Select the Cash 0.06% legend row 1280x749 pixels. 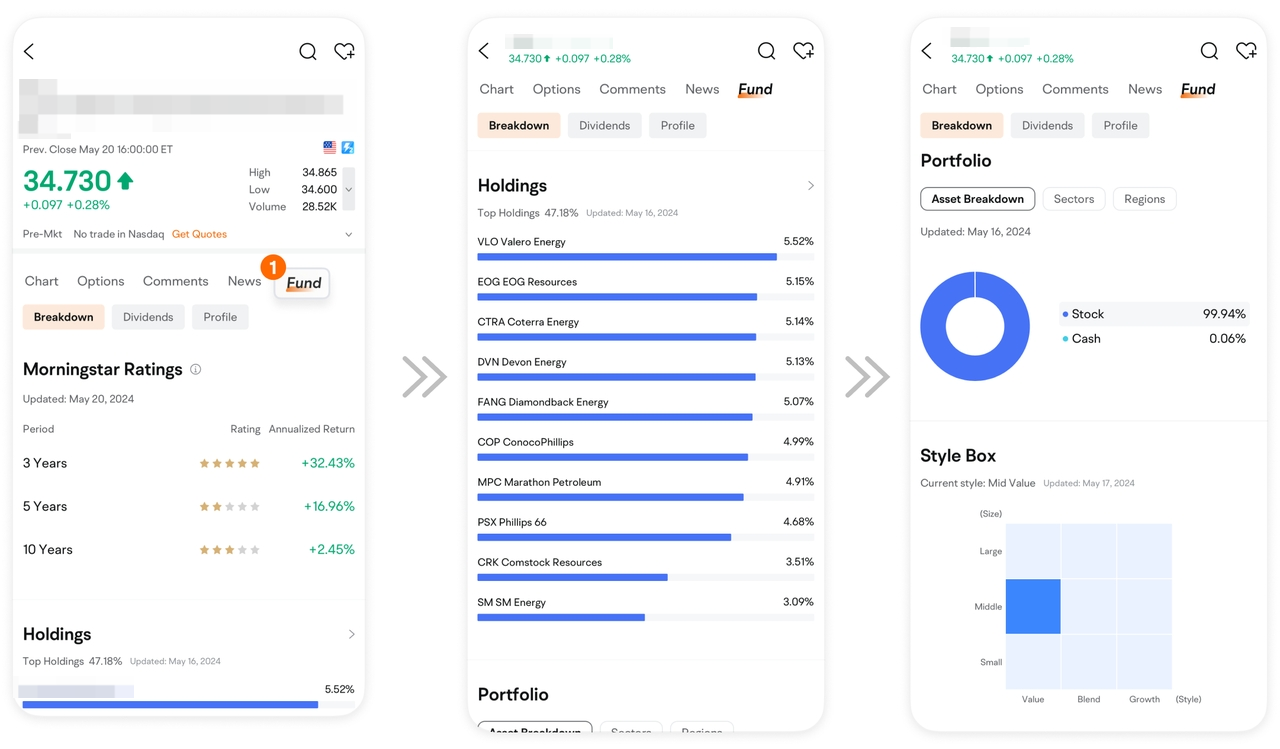[x=1154, y=339]
